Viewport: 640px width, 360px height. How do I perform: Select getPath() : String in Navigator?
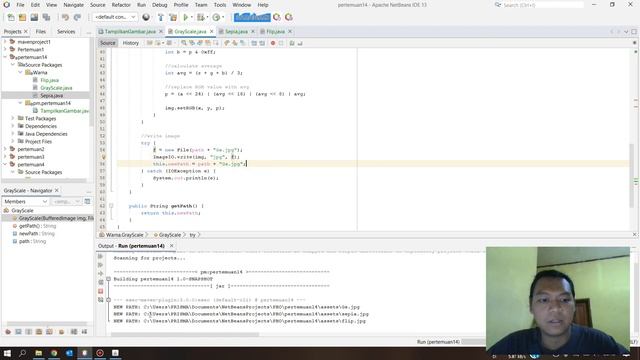click(38, 226)
